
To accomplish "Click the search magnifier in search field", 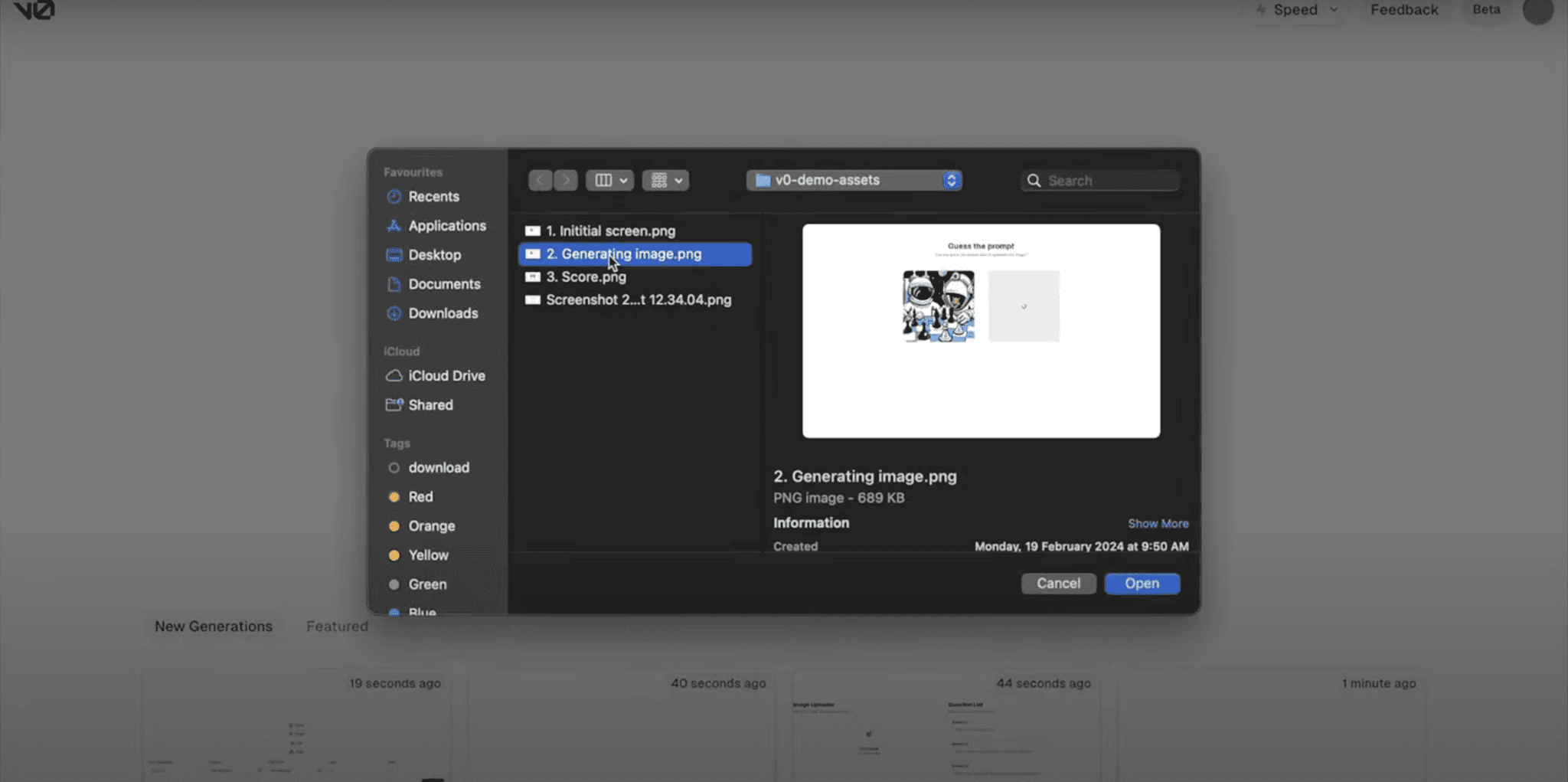I will pos(1034,180).
